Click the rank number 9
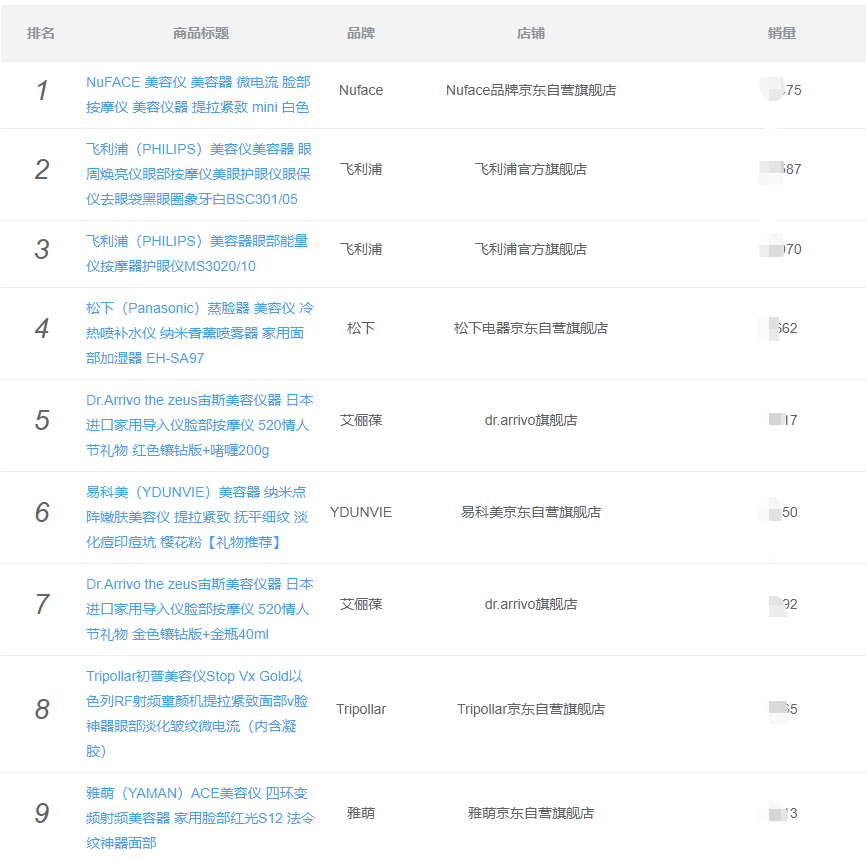The width and height of the screenshot is (866, 862). (42, 813)
